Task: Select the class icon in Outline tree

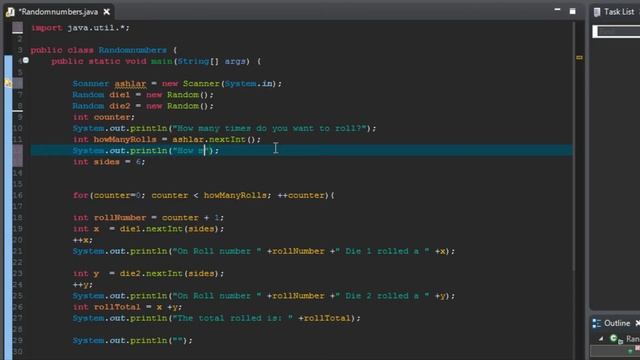Action: click(x=614, y=338)
